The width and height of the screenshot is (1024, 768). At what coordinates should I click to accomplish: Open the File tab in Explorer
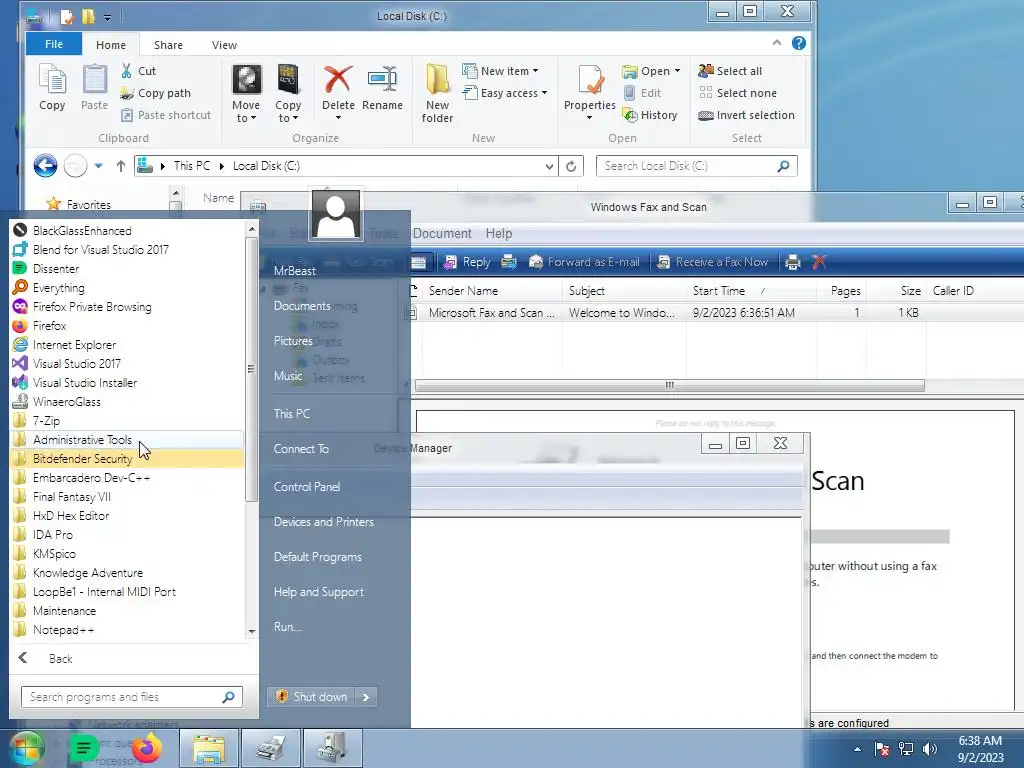[54, 44]
